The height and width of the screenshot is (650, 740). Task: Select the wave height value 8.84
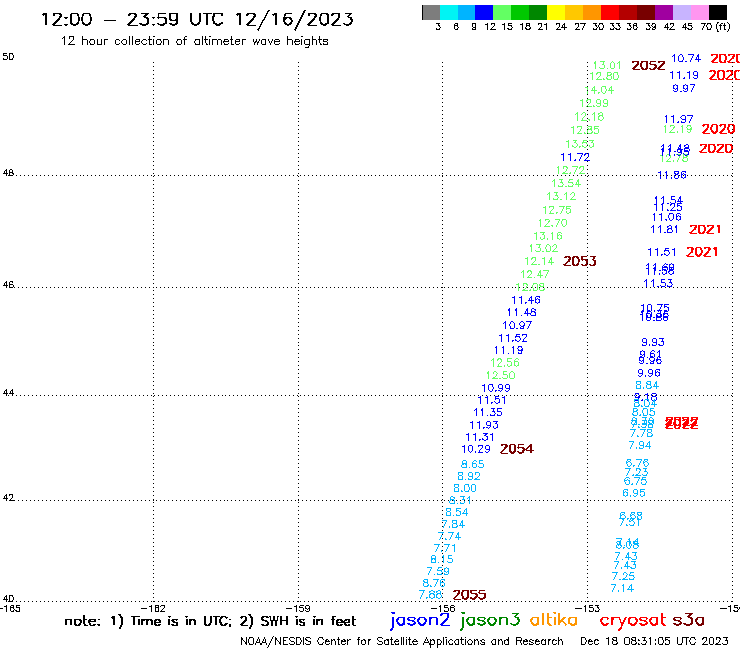647,385
